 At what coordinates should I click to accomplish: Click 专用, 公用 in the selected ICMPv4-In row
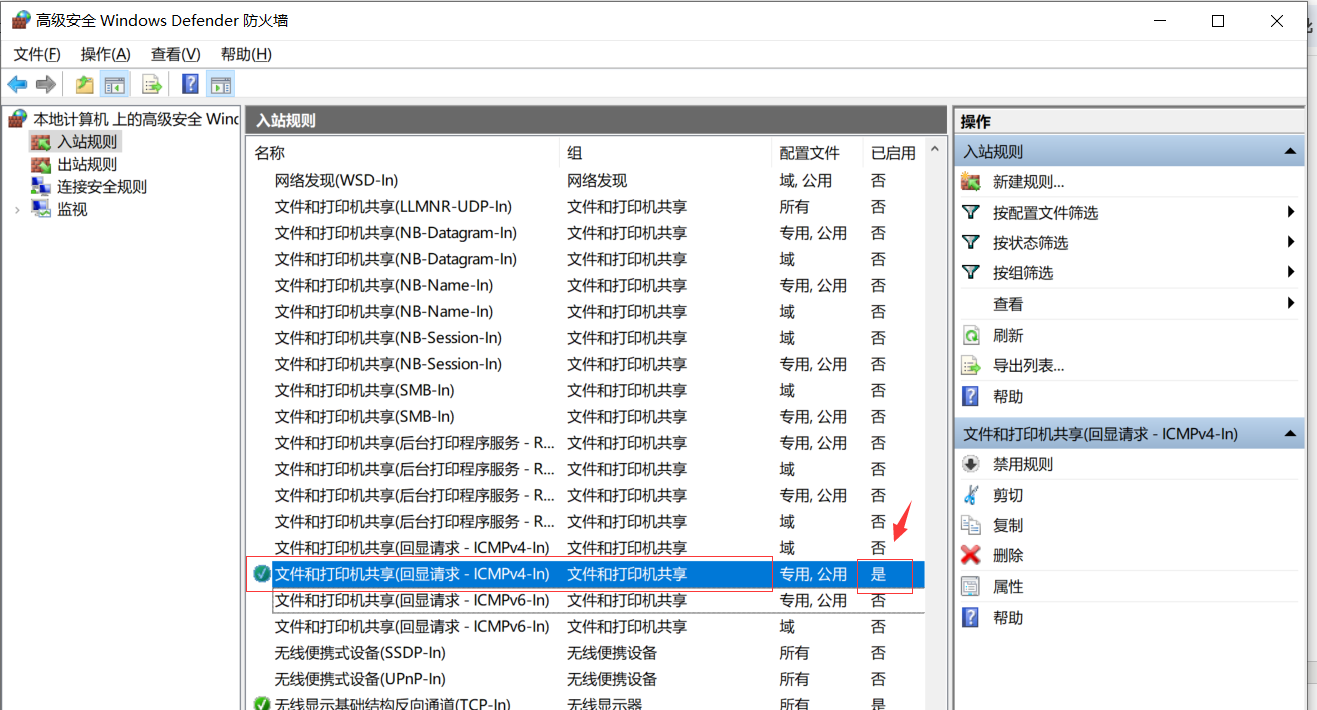coord(813,574)
